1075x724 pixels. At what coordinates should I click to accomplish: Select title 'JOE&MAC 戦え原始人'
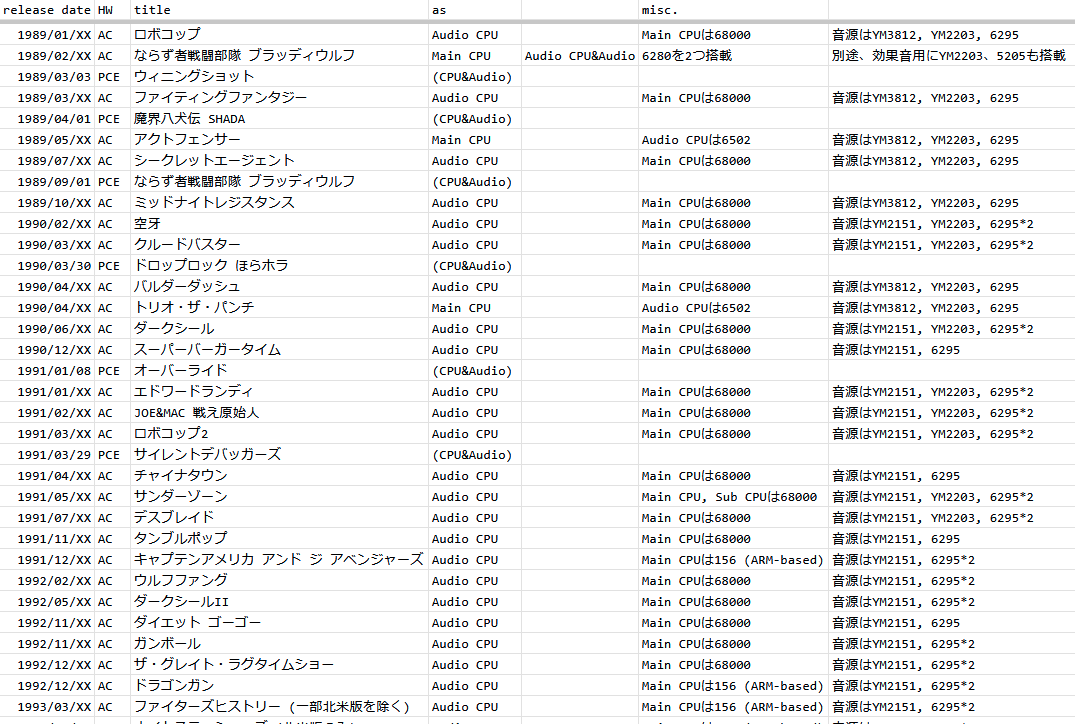(x=196, y=412)
